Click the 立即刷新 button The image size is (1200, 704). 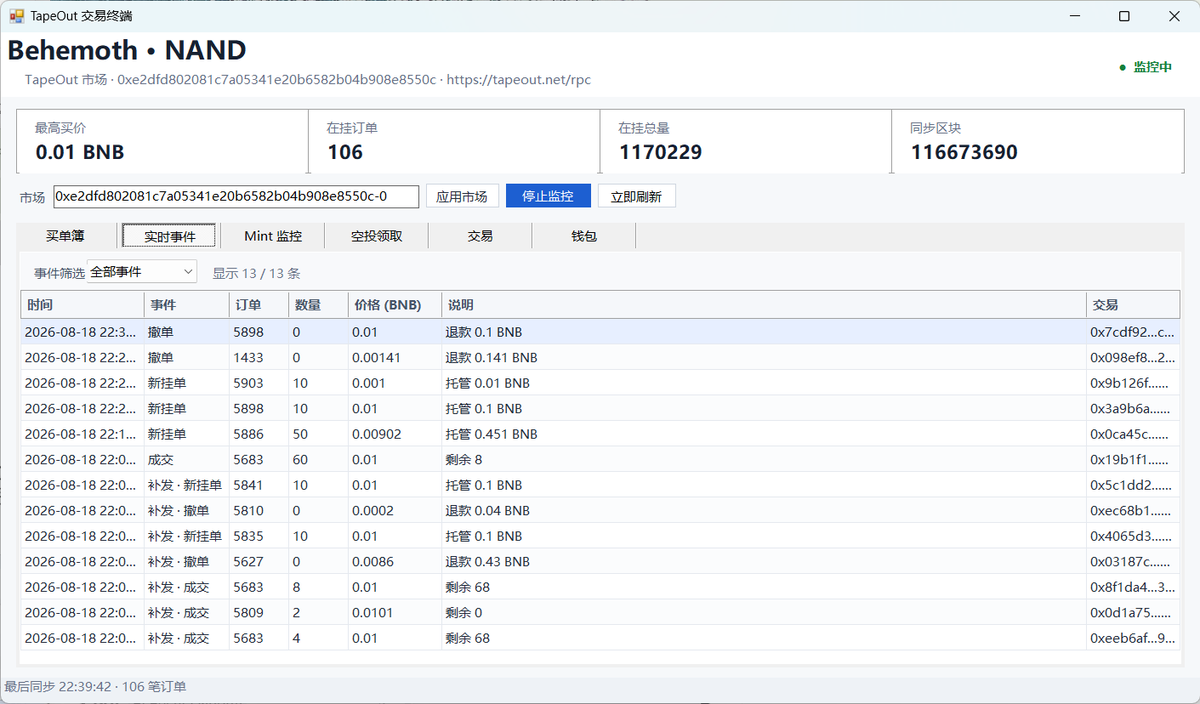636,196
